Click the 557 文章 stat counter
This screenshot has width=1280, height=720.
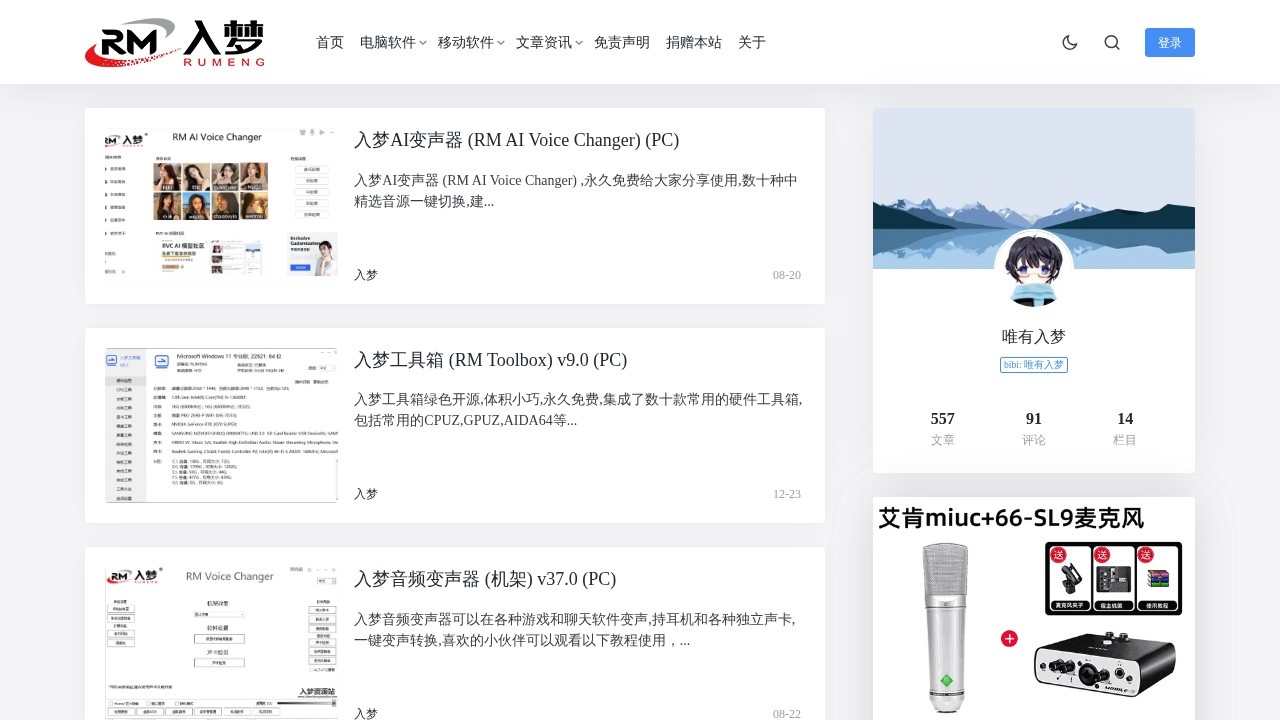point(942,427)
